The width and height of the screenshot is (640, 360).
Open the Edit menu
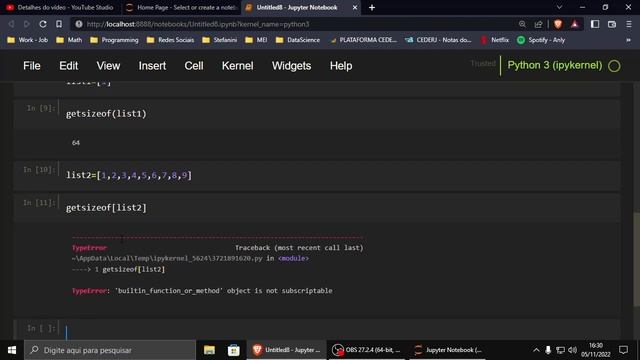[x=69, y=66]
